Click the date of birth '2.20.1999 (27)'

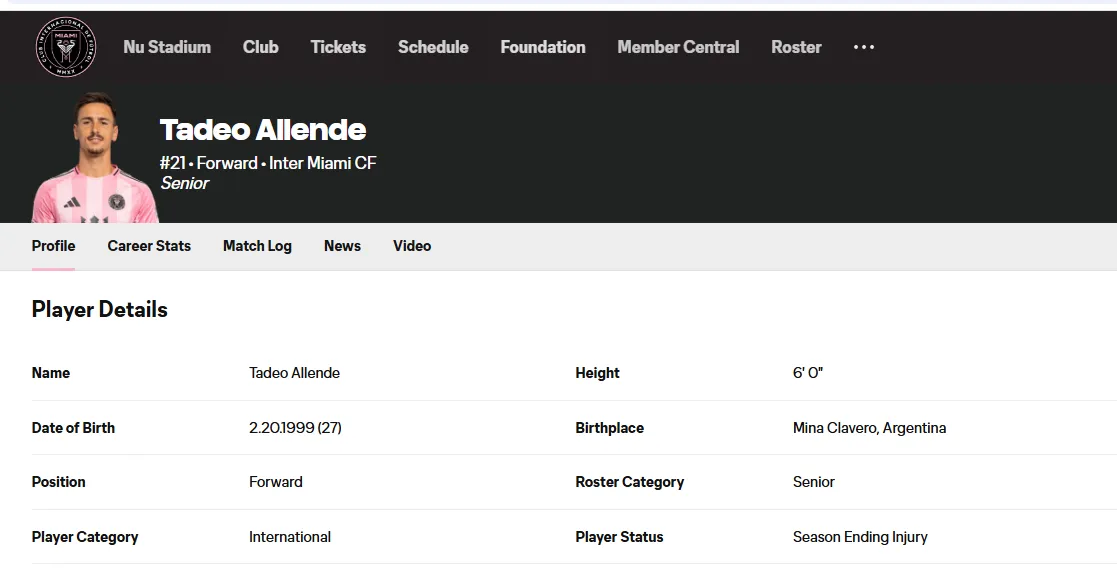[295, 428]
